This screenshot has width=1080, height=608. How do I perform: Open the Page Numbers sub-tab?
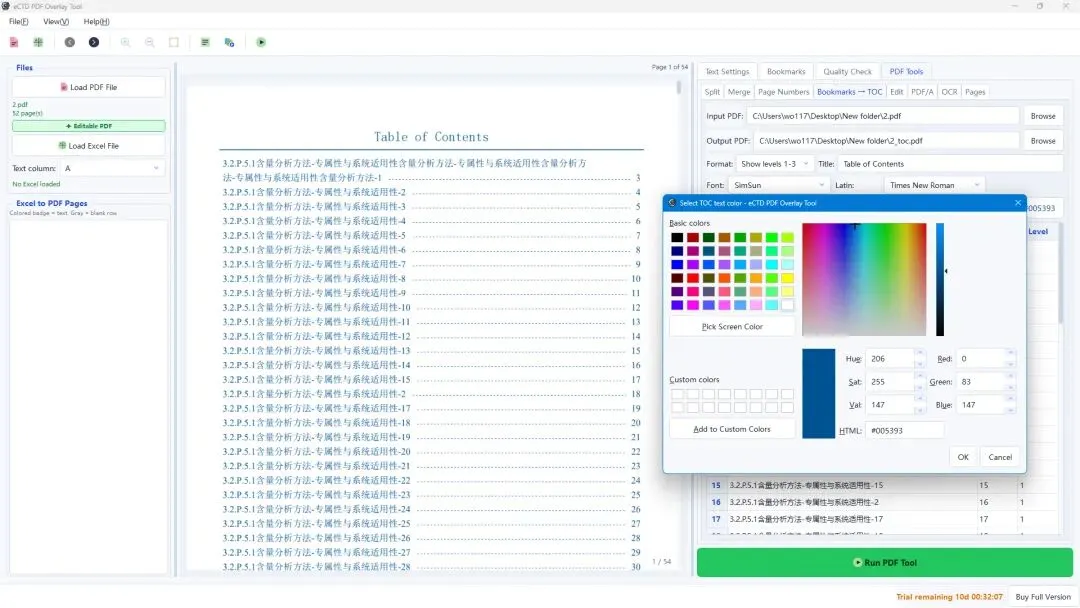783,92
